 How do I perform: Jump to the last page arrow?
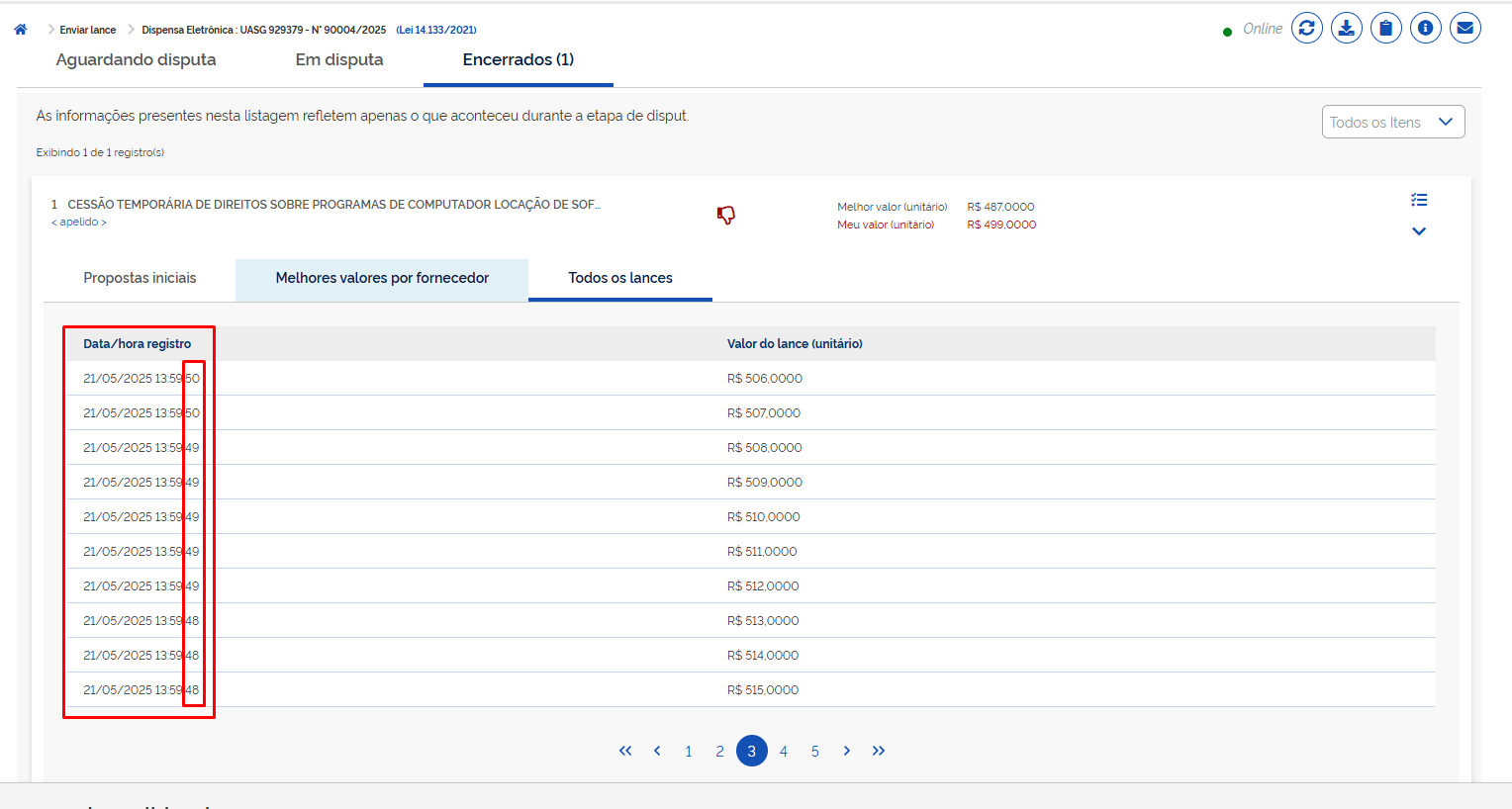coord(878,751)
